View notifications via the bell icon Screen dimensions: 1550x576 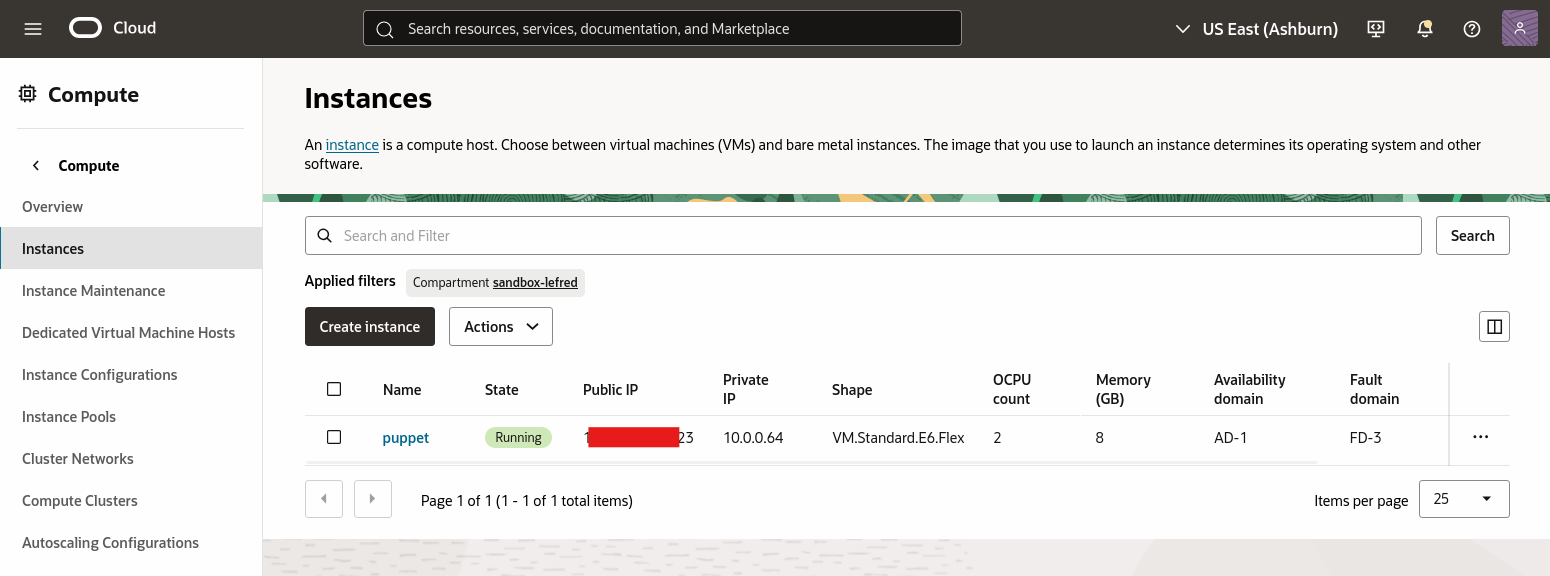tap(1424, 28)
